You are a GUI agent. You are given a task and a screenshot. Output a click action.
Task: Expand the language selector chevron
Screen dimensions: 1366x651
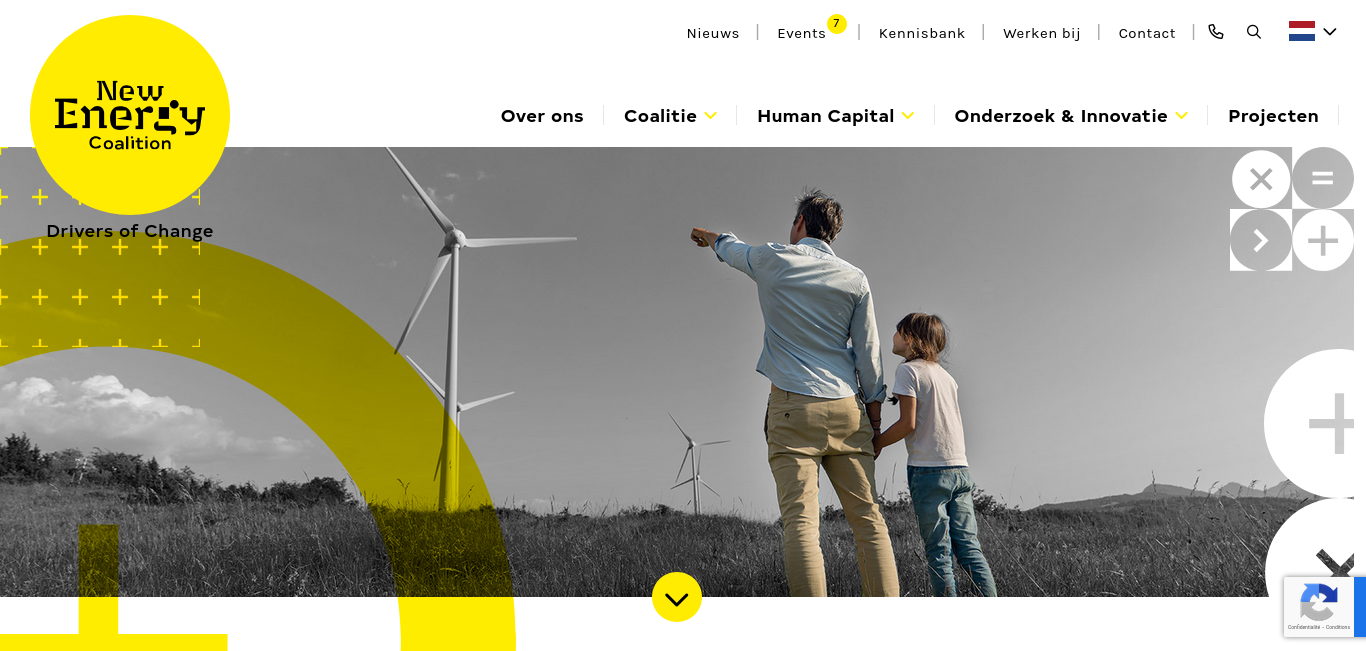pyautogui.click(x=1330, y=32)
